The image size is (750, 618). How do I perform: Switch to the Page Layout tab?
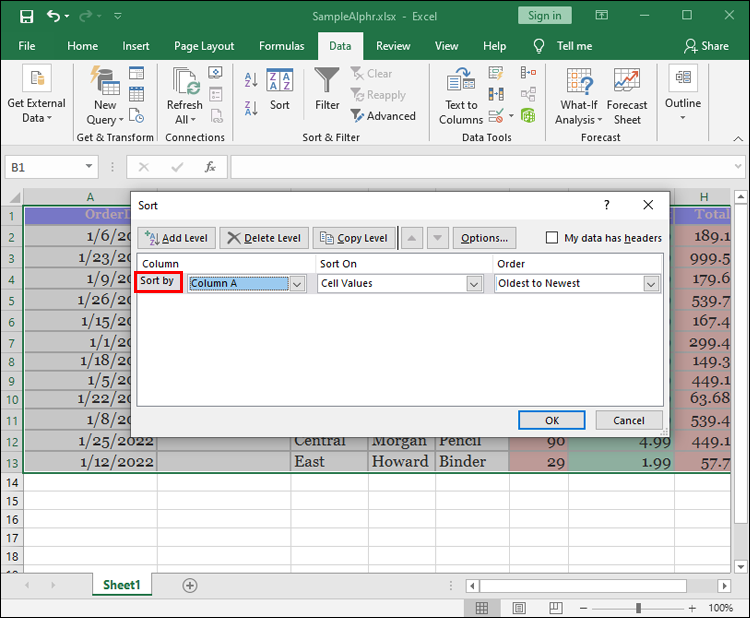203,46
